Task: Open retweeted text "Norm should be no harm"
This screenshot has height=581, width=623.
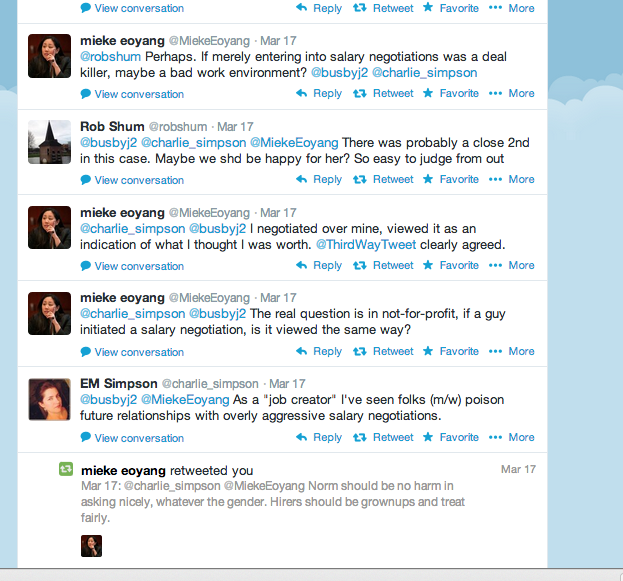Action: 273,502
